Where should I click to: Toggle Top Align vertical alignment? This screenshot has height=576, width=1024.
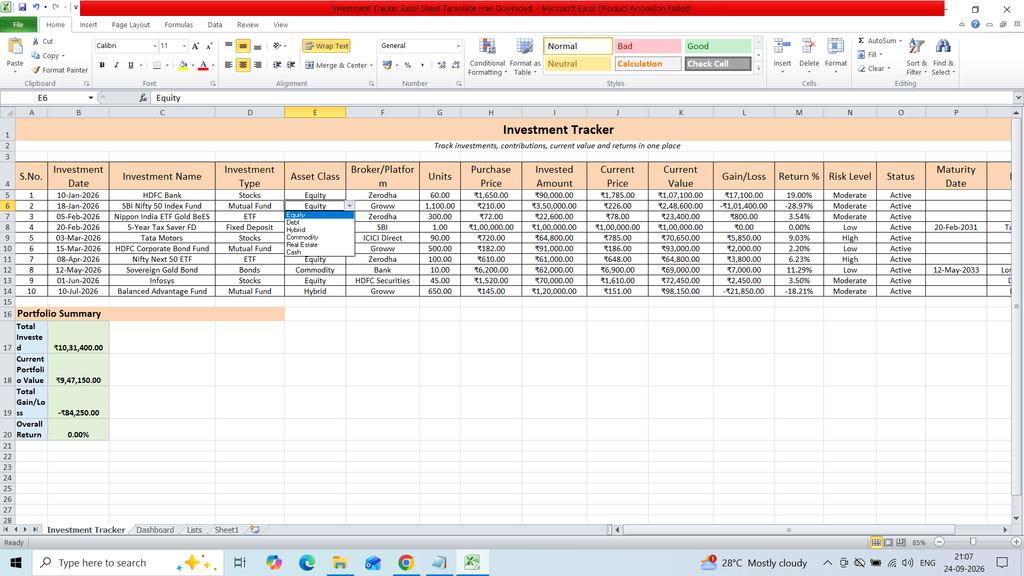(229, 46)
